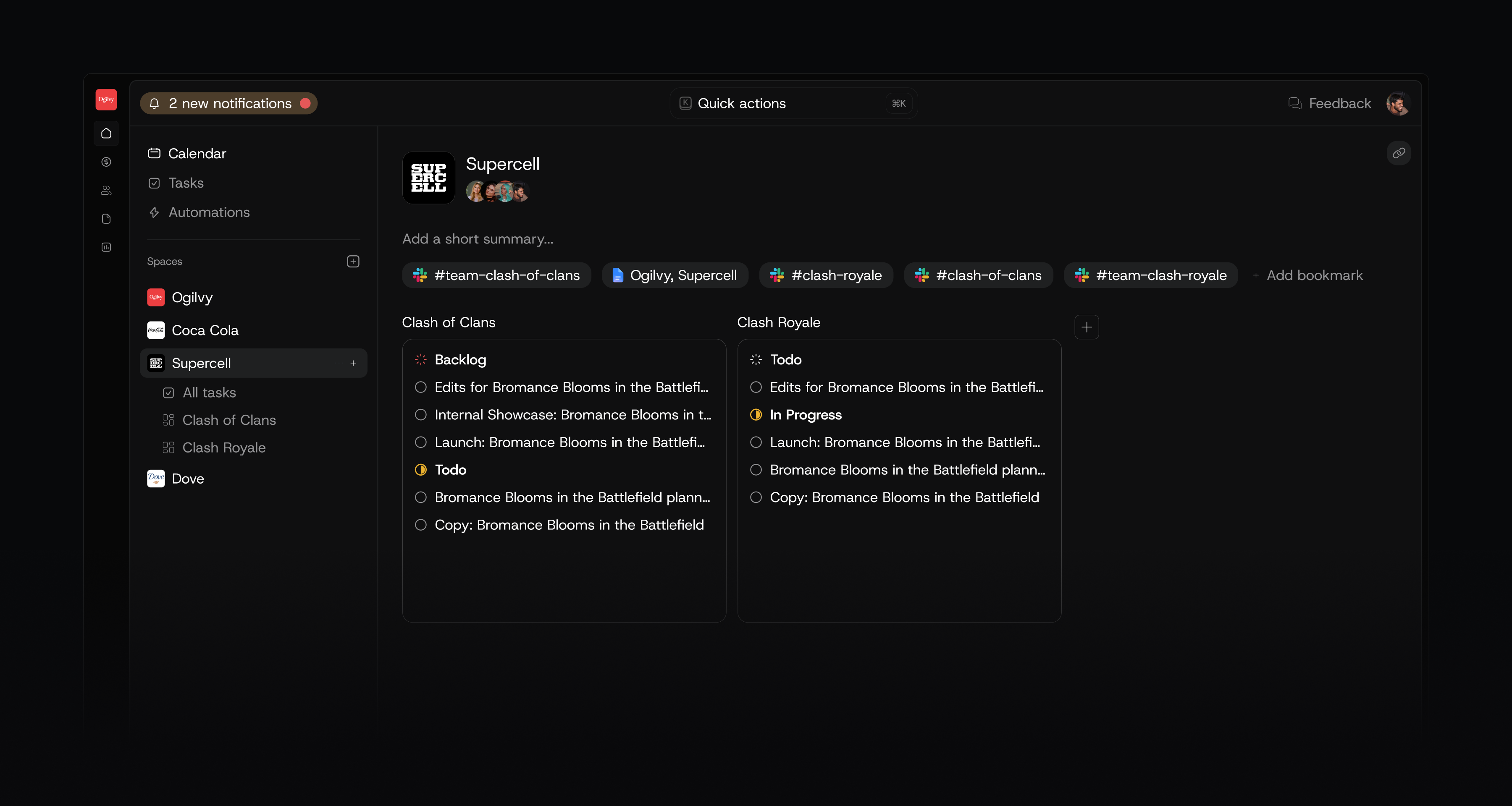Click the Todo half-circle icon in Clash of Clans
Screen dimensions: 1512x806
coord(421,470)
